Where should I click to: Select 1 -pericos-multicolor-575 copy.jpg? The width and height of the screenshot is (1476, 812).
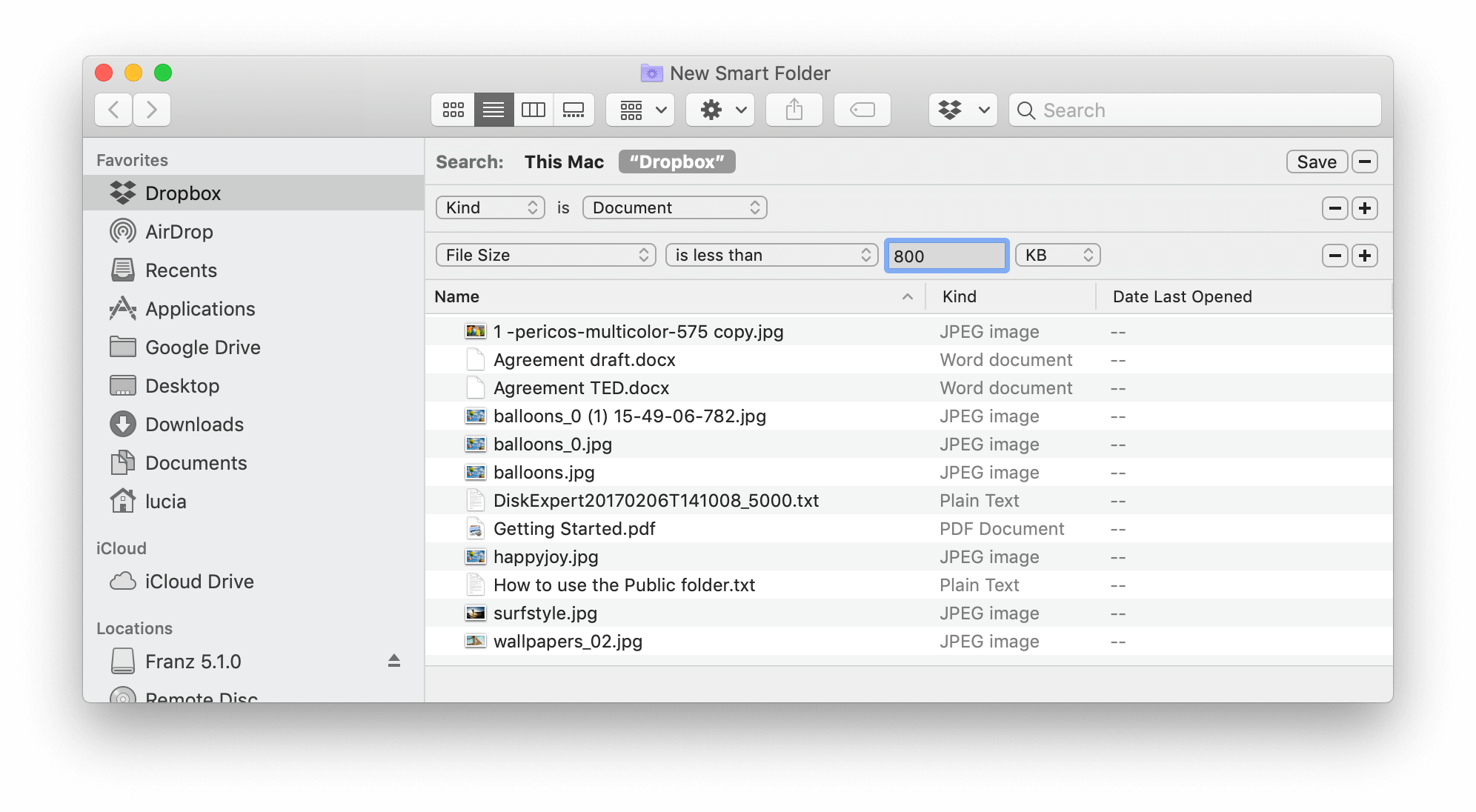tap(909, 332)
